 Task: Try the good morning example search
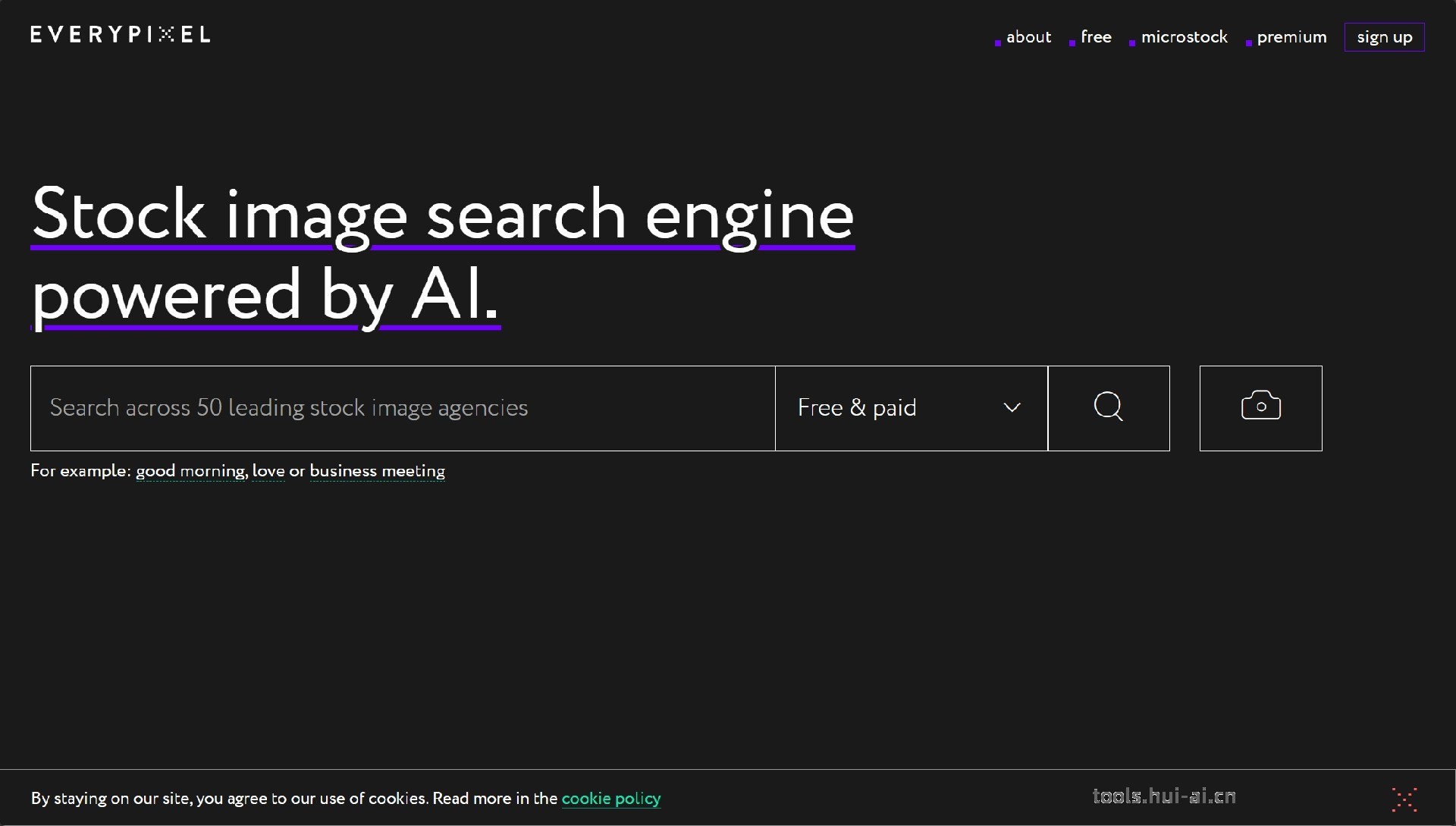(190, 470)
